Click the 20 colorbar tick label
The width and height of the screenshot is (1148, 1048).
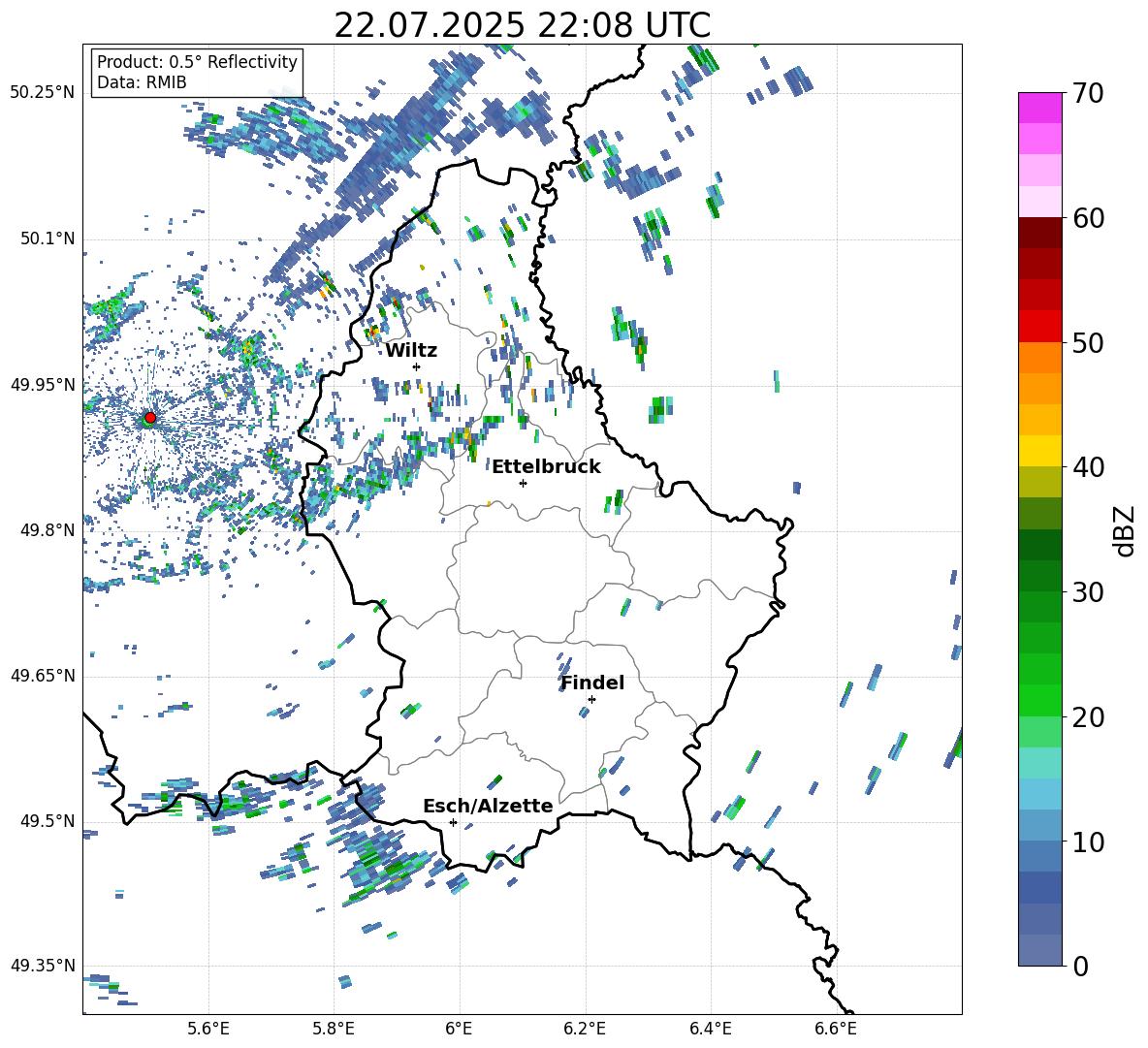1088,717
